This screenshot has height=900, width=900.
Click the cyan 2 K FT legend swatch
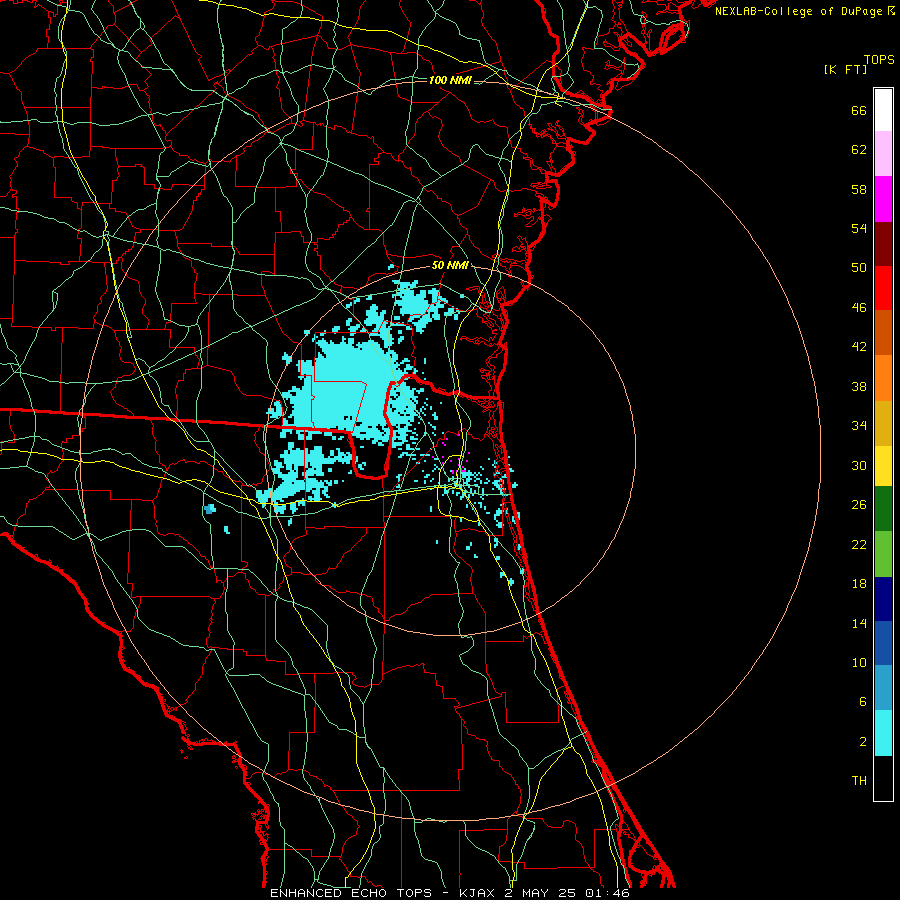point(883,733)
